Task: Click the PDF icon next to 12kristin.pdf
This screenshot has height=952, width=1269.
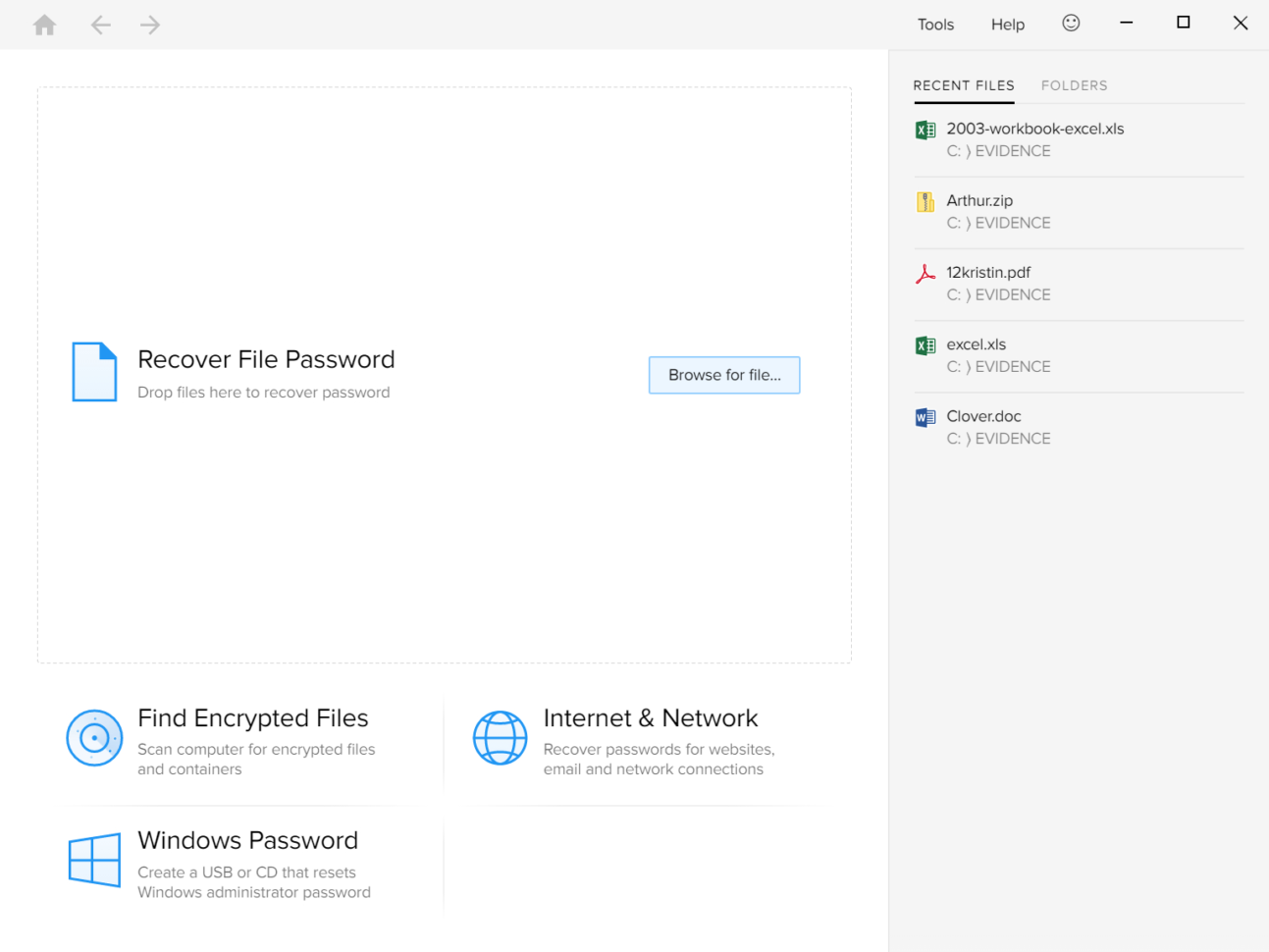Action: click(924, 273)
